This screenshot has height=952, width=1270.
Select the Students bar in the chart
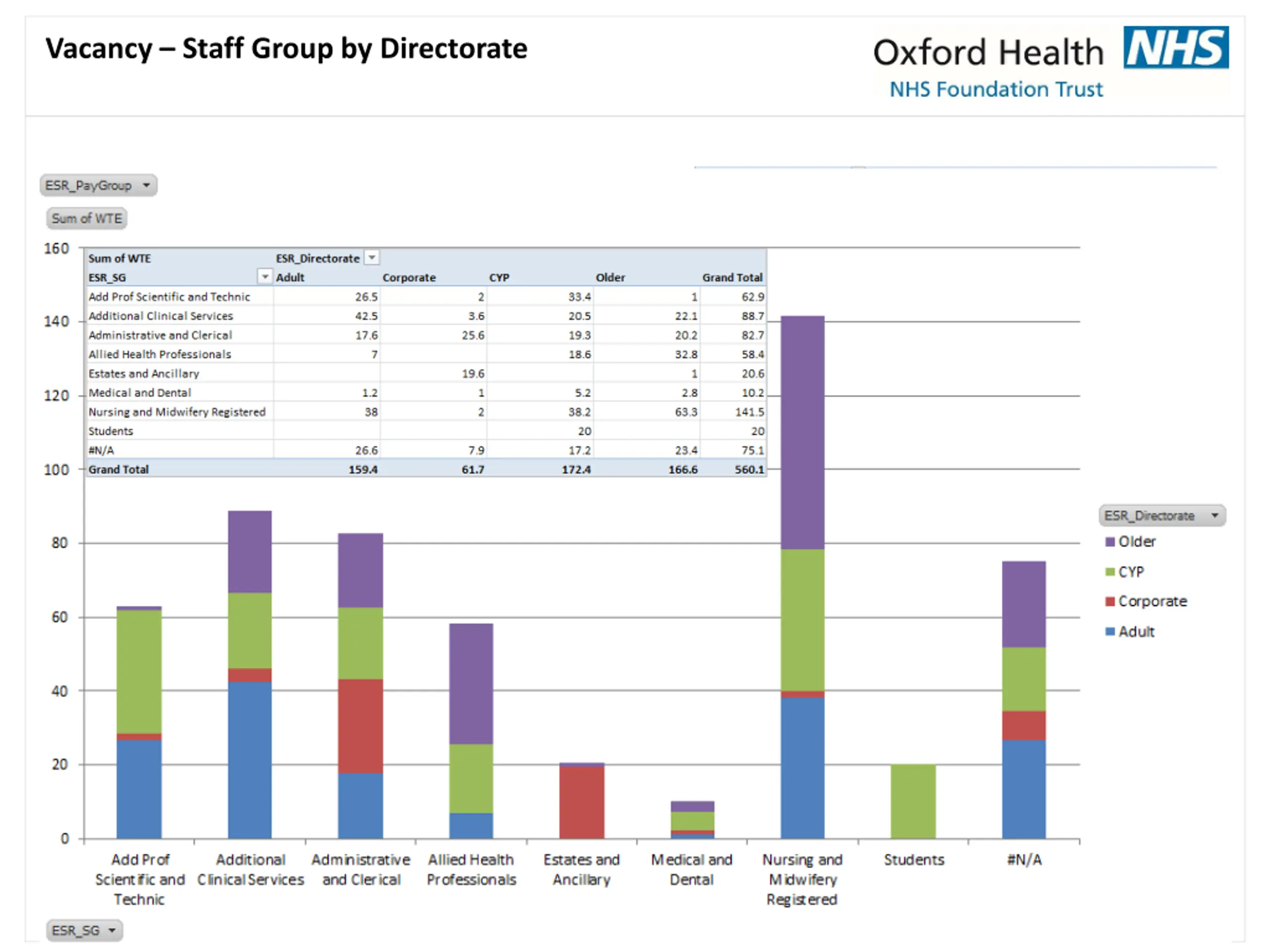click(x=913, y=801)
